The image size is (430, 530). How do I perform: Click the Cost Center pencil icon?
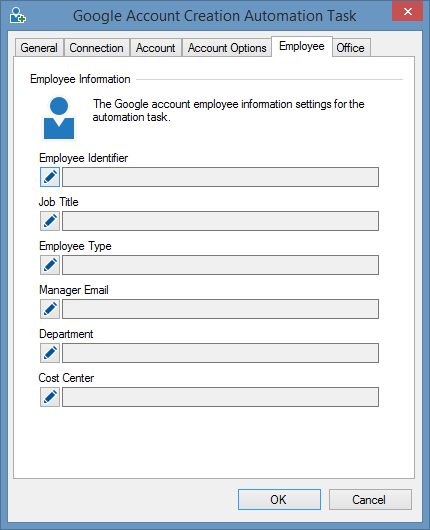tap(50, 397)
